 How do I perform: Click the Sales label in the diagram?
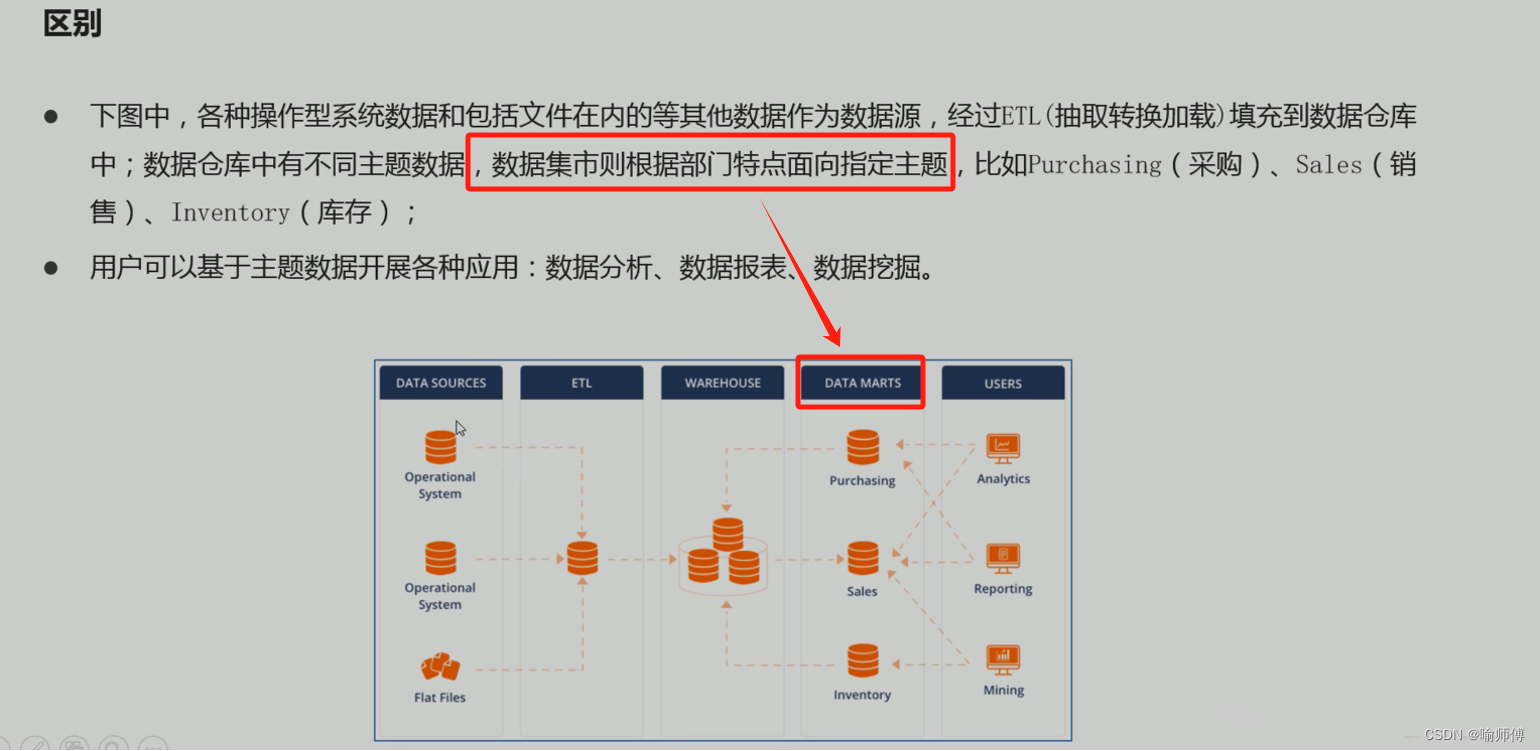pyautogui.click(x=862, y=591)
